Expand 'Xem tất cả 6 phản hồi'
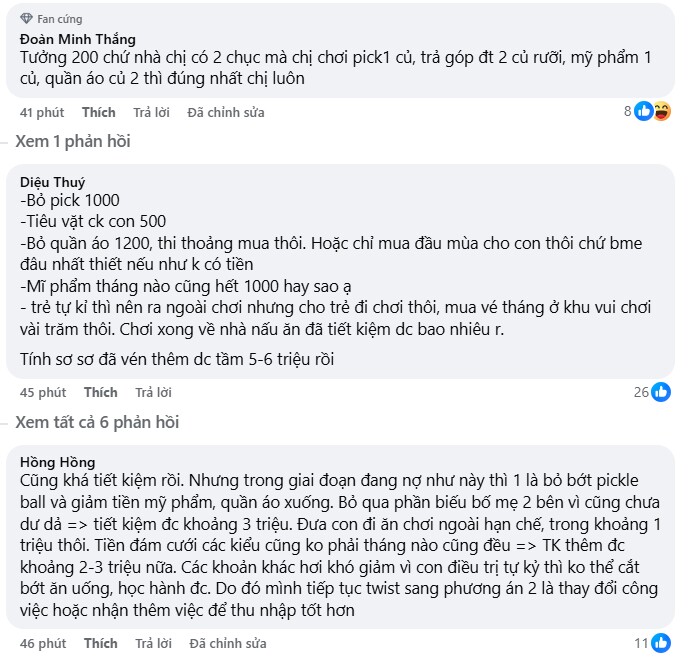Image resolution: width=699 pixels, height=664 pixels. (97, 422)
